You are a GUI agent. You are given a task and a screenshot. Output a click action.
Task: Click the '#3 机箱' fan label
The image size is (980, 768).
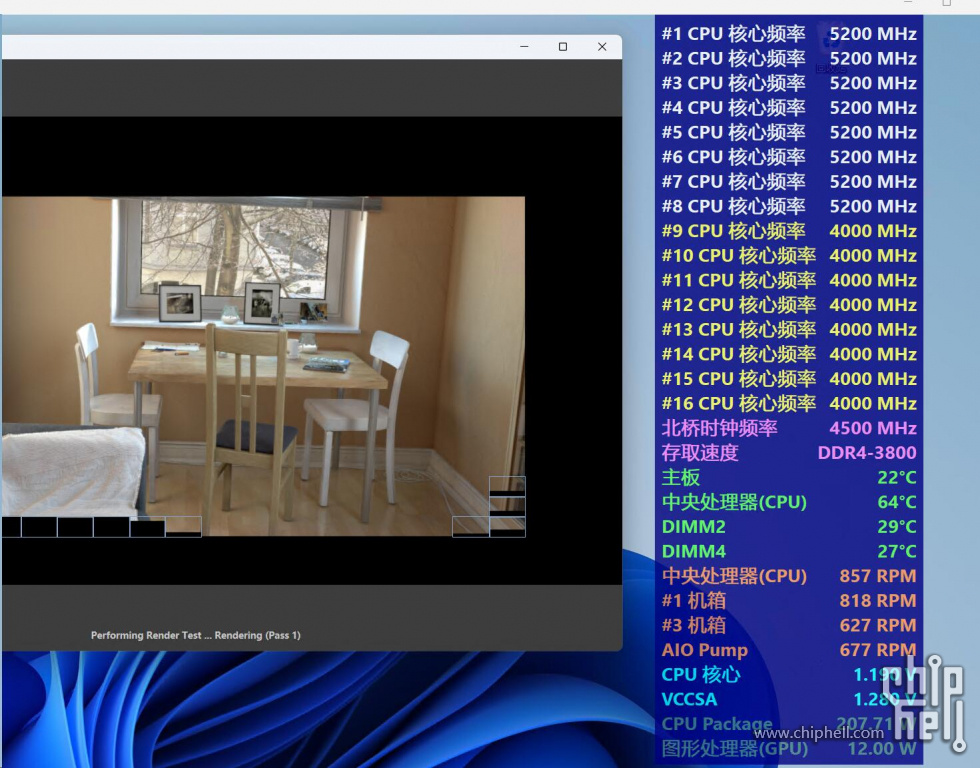click(x=694, y=626)
